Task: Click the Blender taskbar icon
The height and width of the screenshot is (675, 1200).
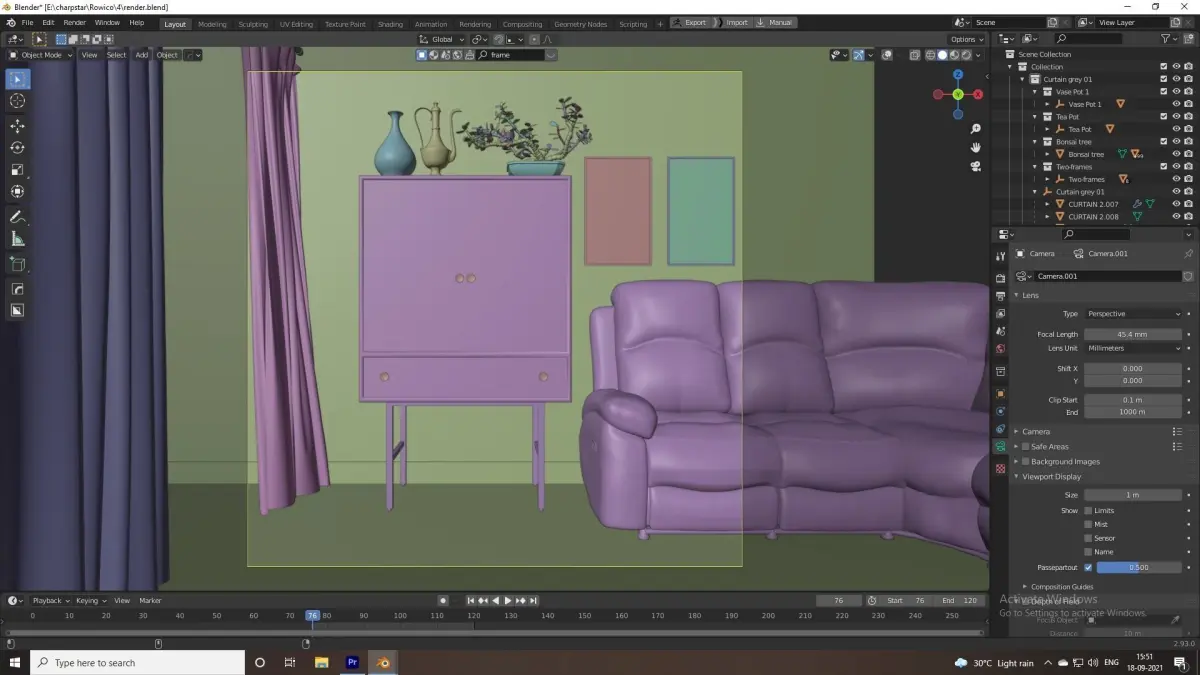Action: (383, 662)
